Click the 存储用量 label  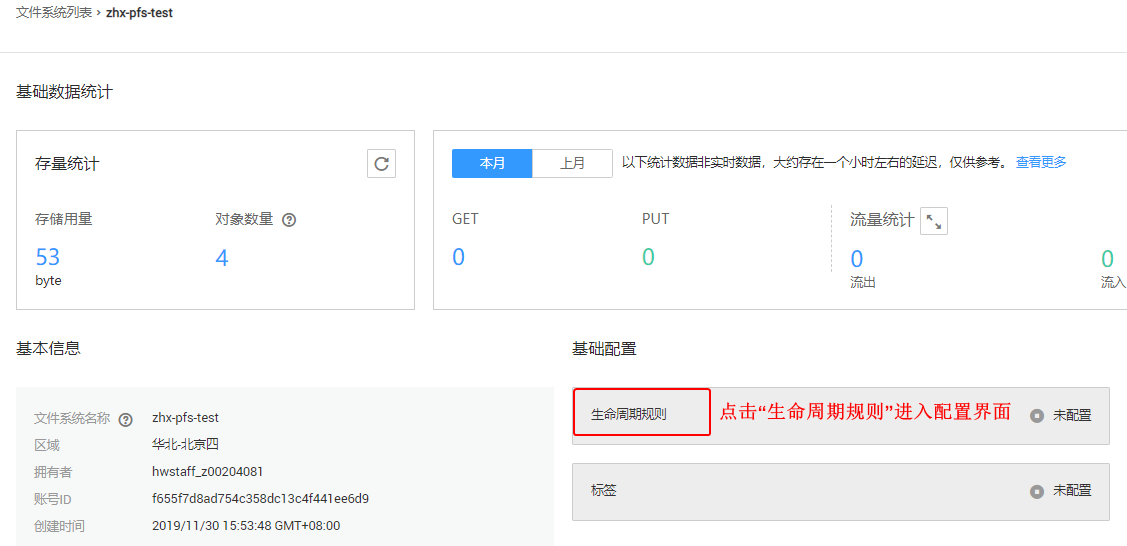(64, 220)
